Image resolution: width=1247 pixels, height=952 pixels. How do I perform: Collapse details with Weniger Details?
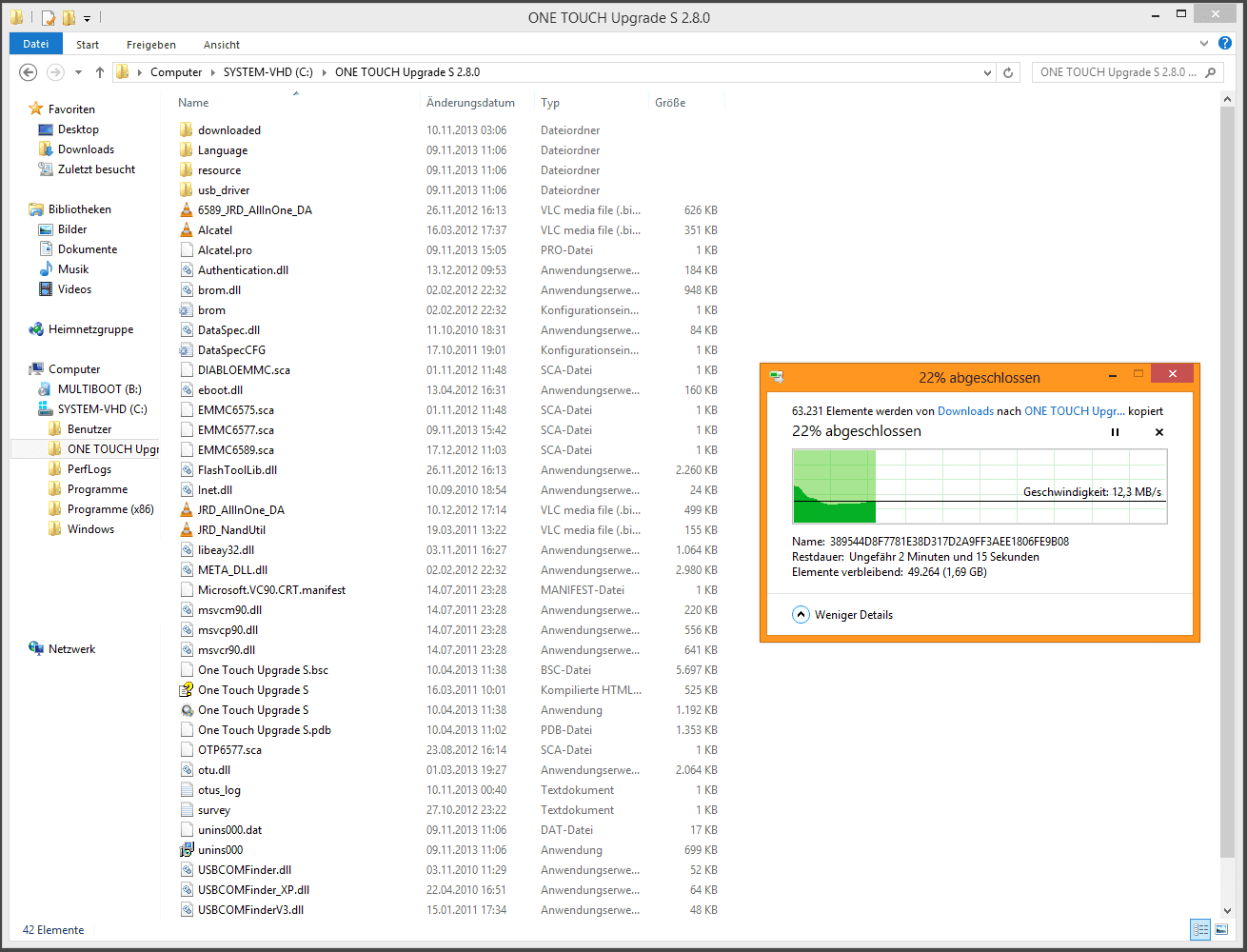842,615
